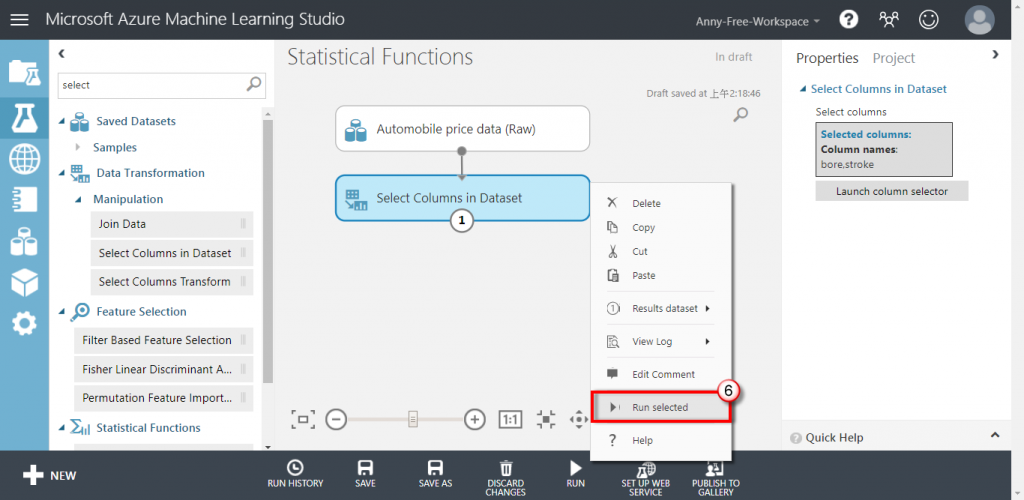Collapse the Properties pane with right chevron
Image resolution: width=1024 pixels, height=500 pixels.
click(x=995, y=55)
